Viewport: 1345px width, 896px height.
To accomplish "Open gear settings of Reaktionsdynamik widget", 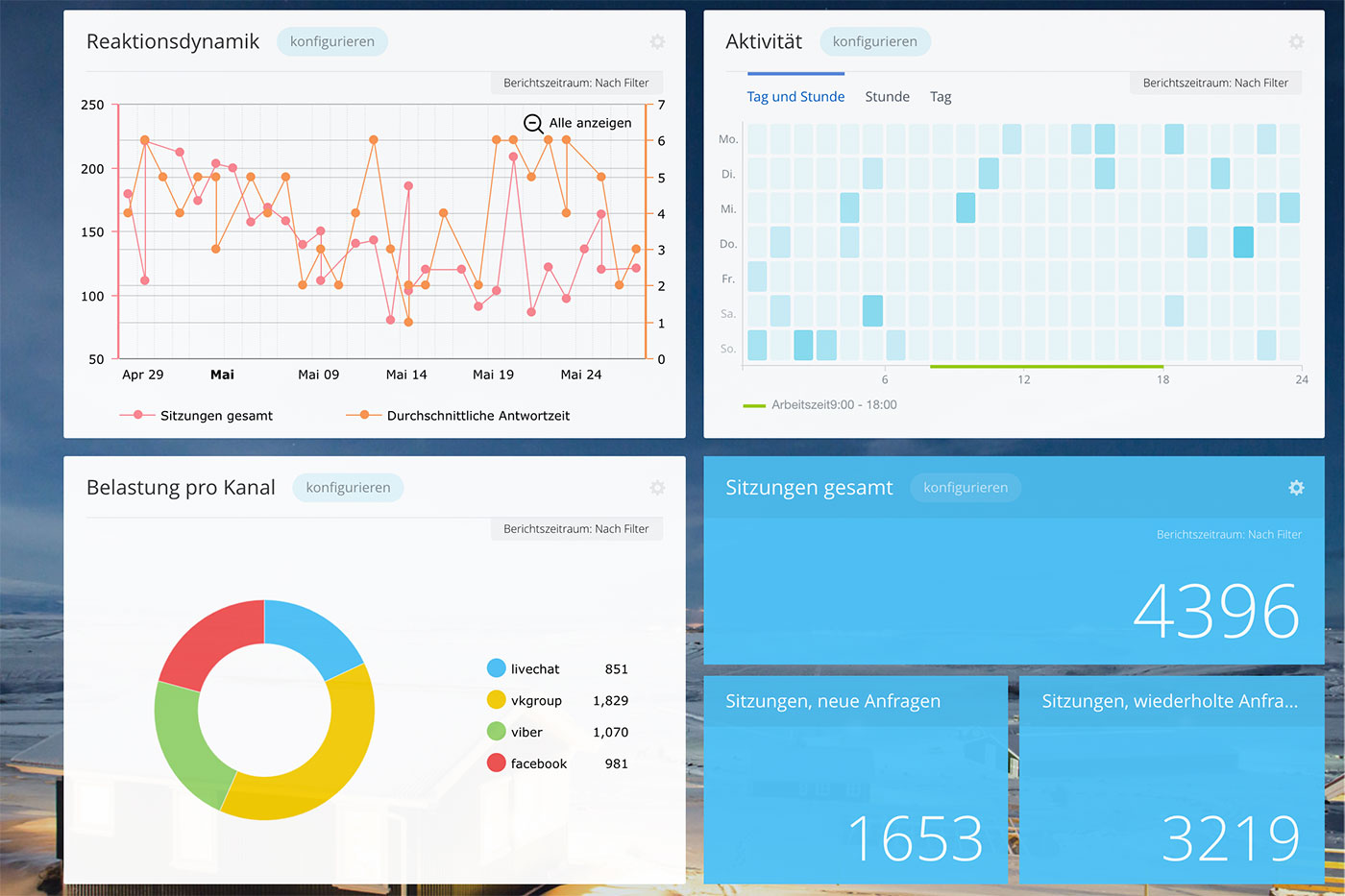I will pos(657,41).
